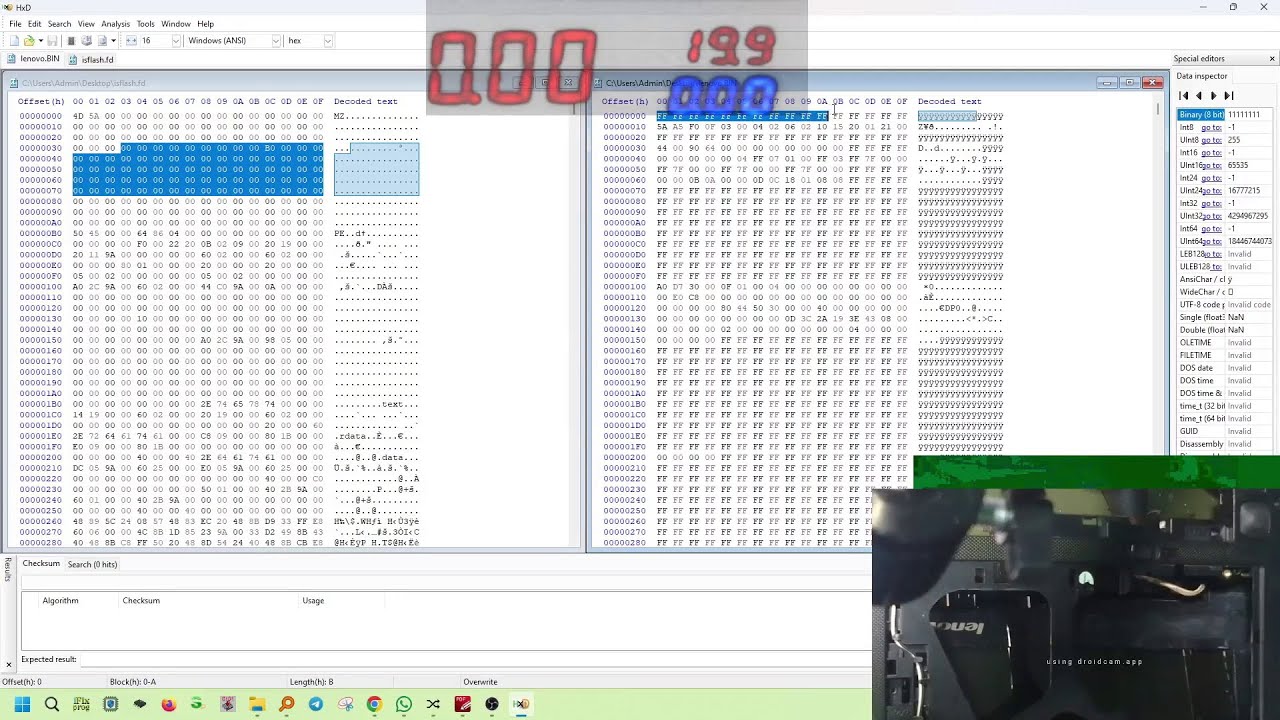This screenshot has height=720, width=1280.
Task: Click the Open disk toolbar icon
Action: coord(87,41)
